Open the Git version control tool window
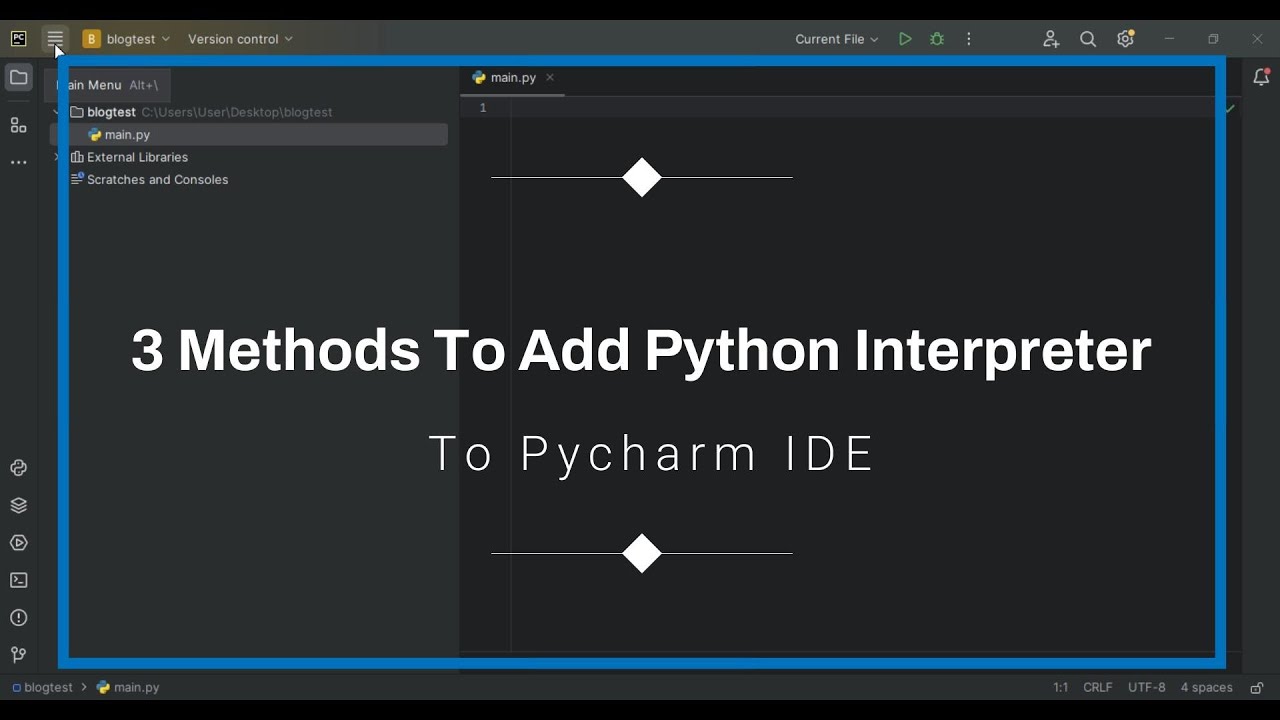Screen dimensions: 1280x720 [18, 655]
